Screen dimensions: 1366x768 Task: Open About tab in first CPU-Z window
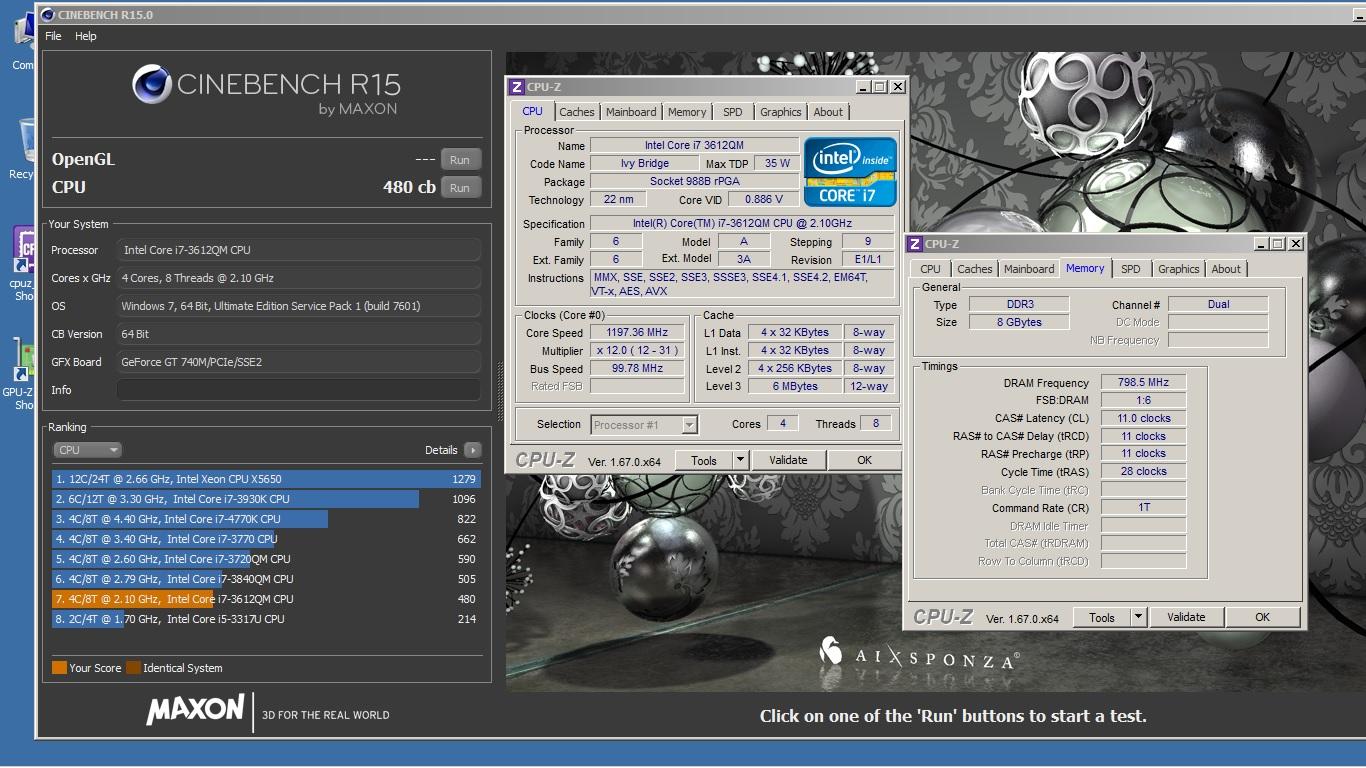828,112
